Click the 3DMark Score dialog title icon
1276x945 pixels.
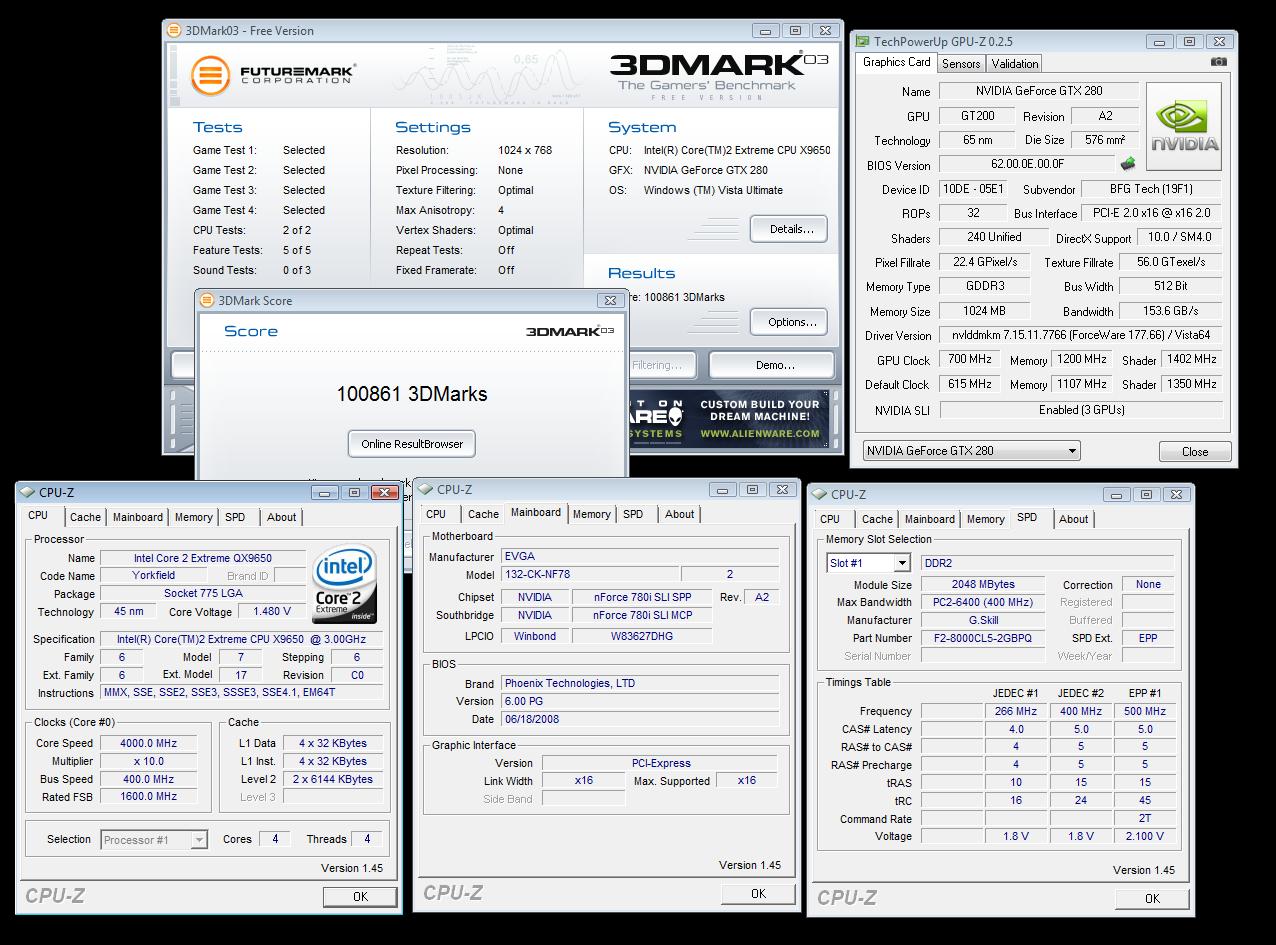tap(207, 300)
